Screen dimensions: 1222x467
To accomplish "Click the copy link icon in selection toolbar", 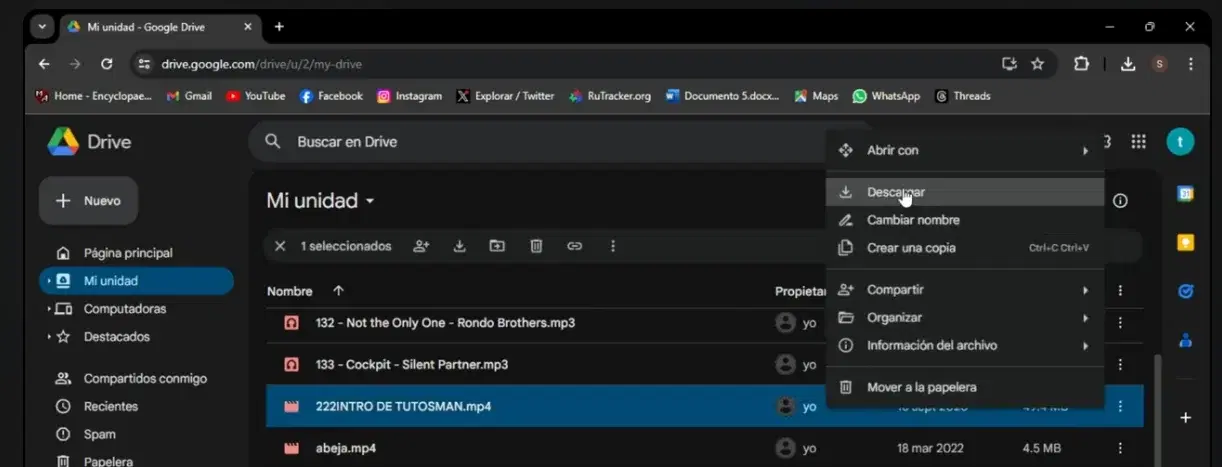I will click(x=574, y=246).
